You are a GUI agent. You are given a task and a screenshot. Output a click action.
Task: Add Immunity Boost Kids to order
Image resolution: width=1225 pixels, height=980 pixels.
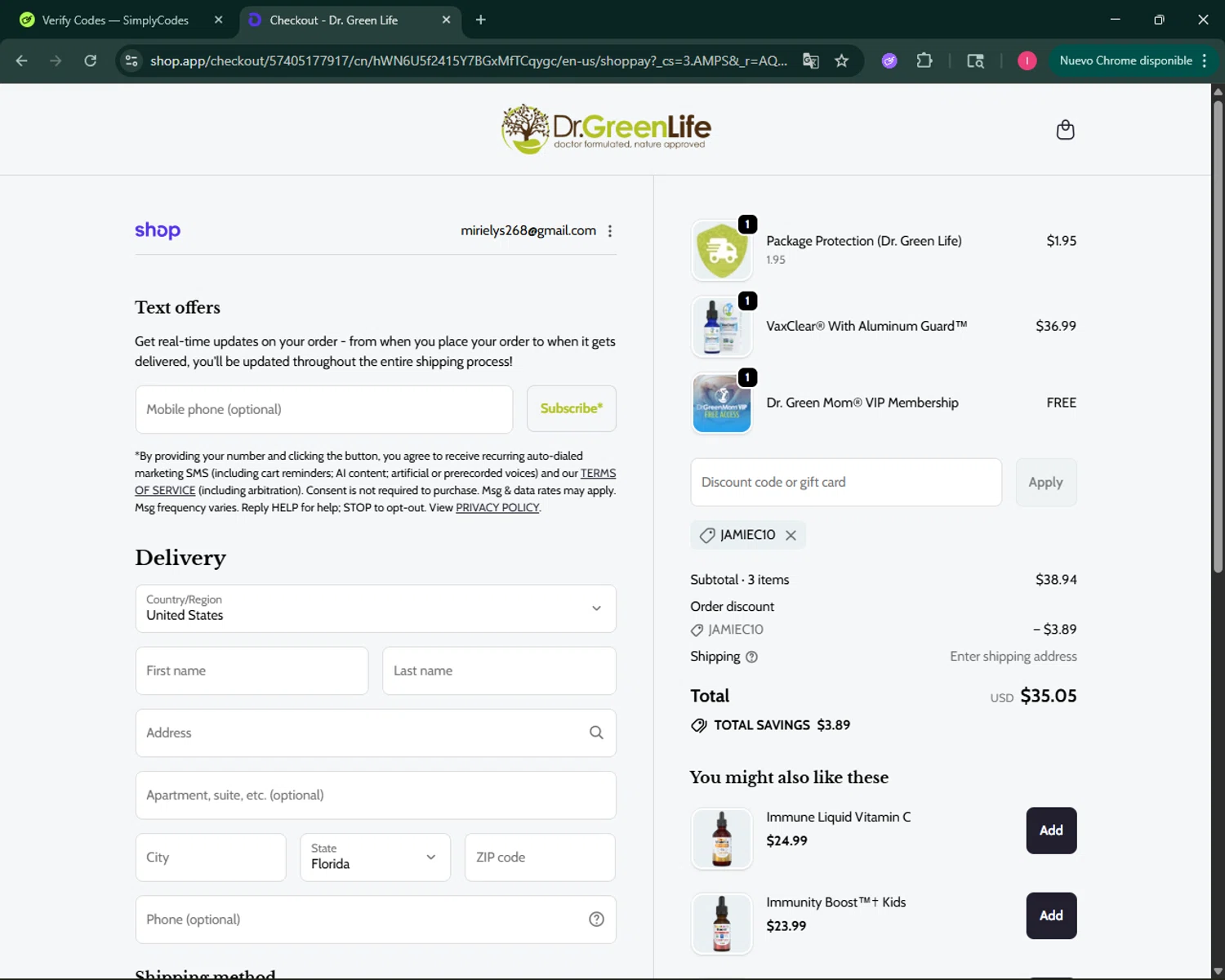(x=1051, y=915)
